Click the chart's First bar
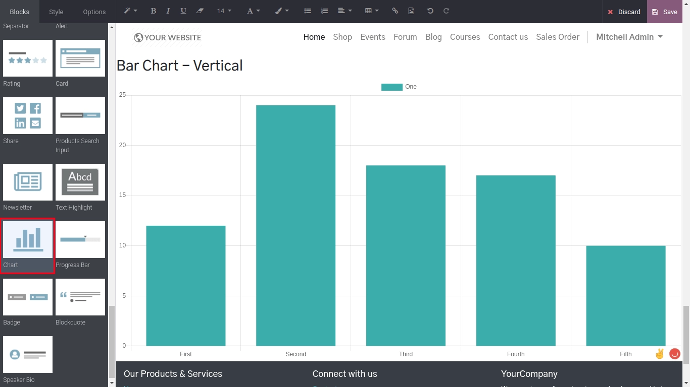Image resolution: width=690 pixels, height=387 pixels. [186, 286]
